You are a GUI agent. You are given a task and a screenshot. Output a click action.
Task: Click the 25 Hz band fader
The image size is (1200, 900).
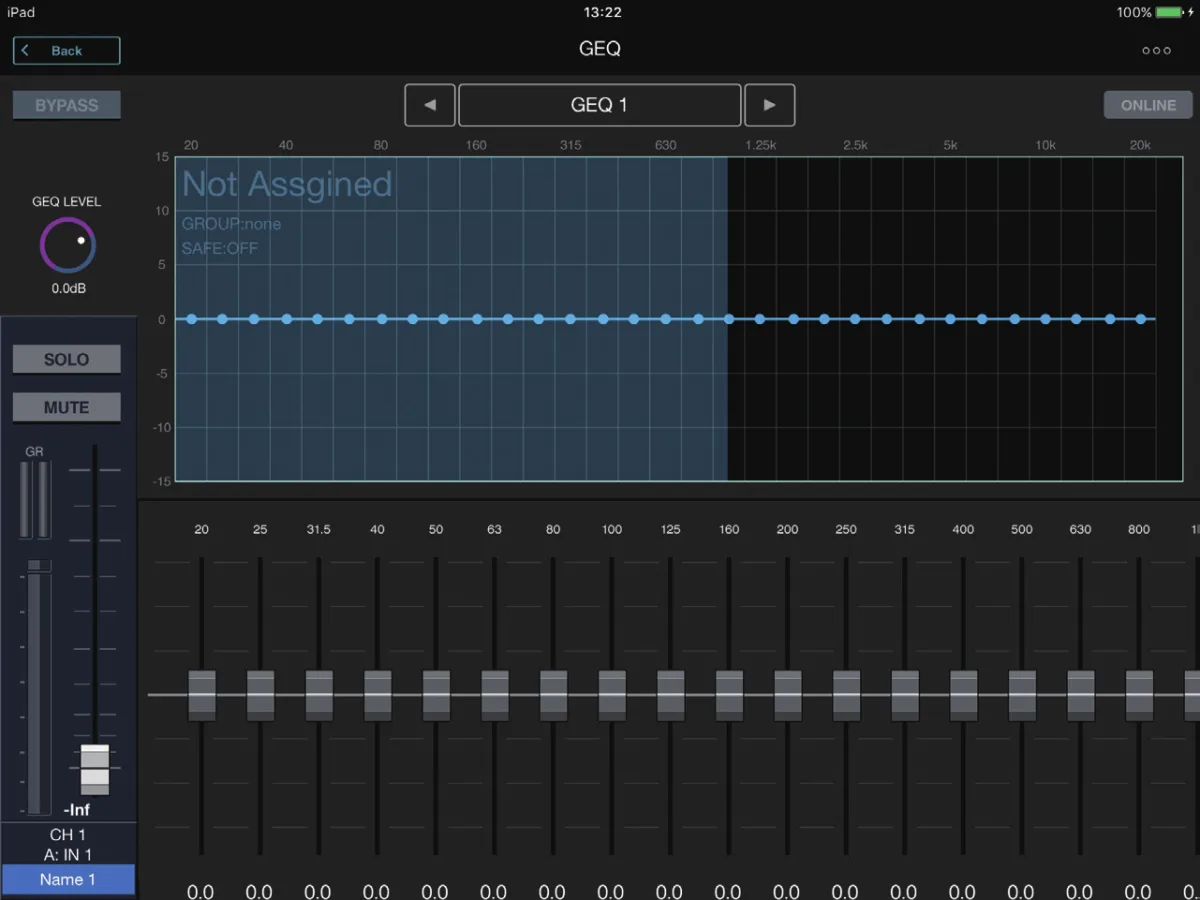pyautogui.click(x=260, y=695)
